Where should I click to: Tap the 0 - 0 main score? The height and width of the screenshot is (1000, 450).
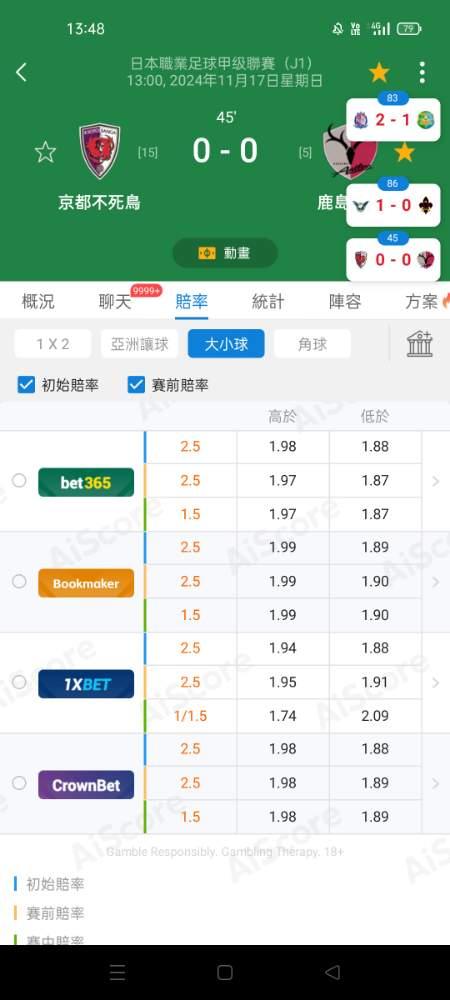(225, 151)
